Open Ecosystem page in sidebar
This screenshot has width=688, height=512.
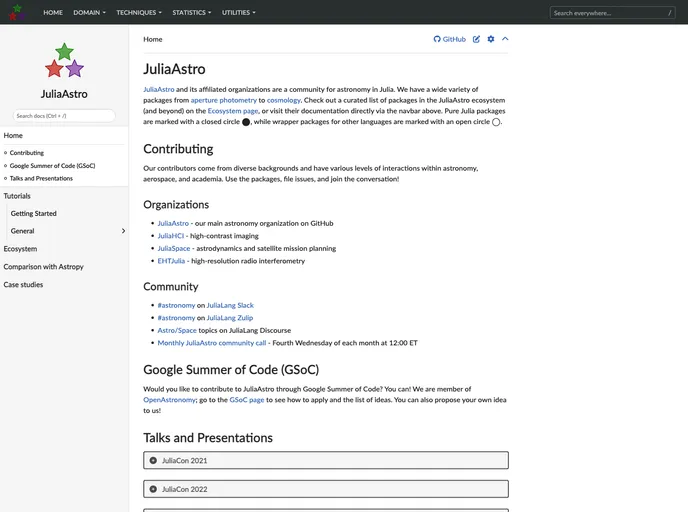(x=20, y=249)
